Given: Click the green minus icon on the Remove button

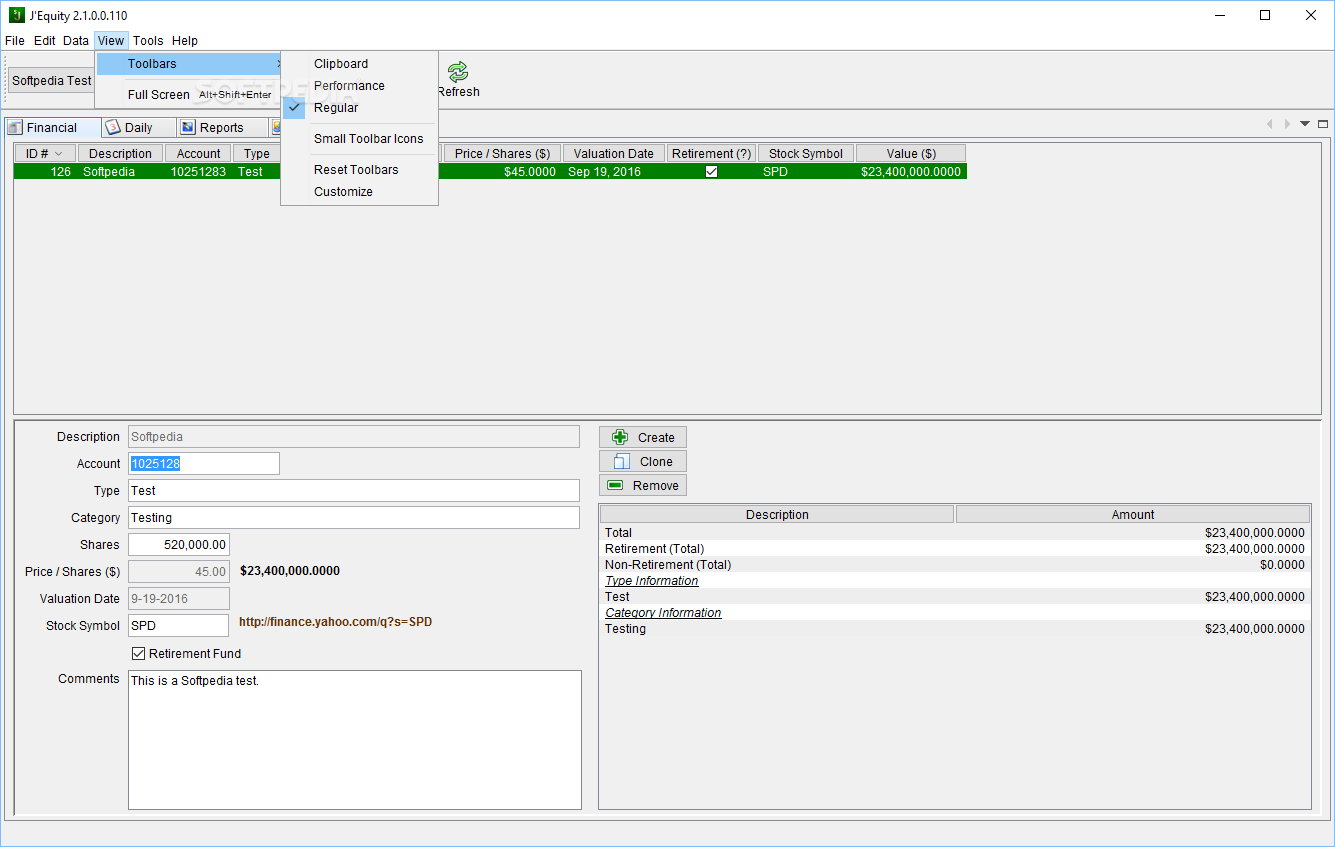Looking at the screenshot, I should click(x=615, y=485).
